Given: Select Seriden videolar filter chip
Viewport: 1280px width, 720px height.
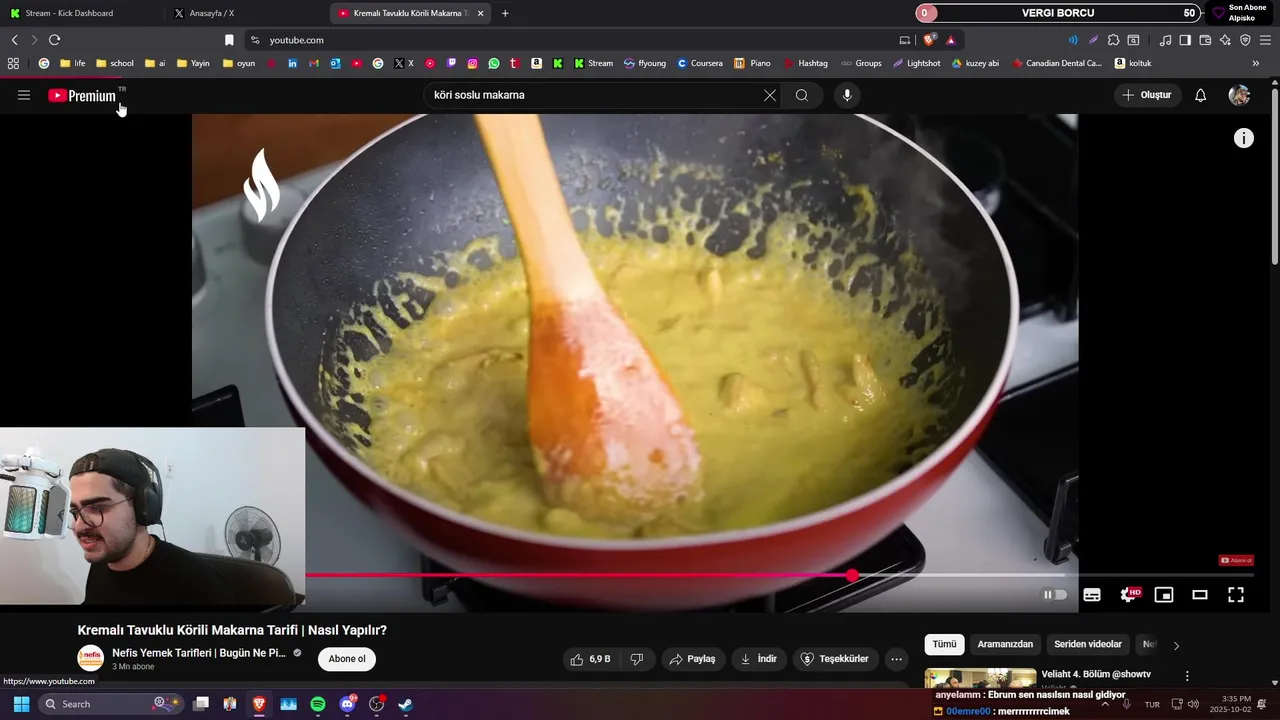Looking at the screenshot, I should tap(1088, 644).
